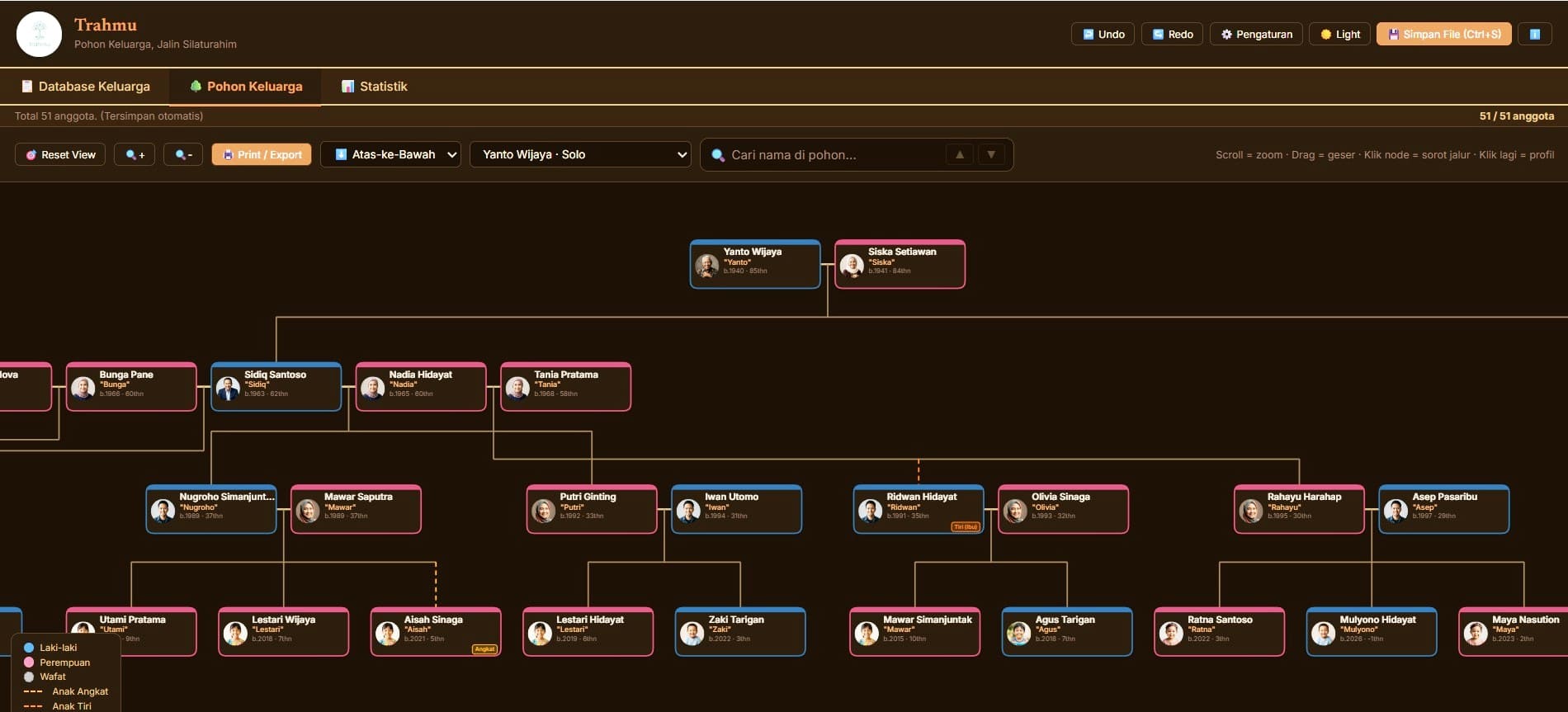Open Yanto Wijaya · Solo root dropdown
Viewport: 1568px width, 712px height.
580,154
